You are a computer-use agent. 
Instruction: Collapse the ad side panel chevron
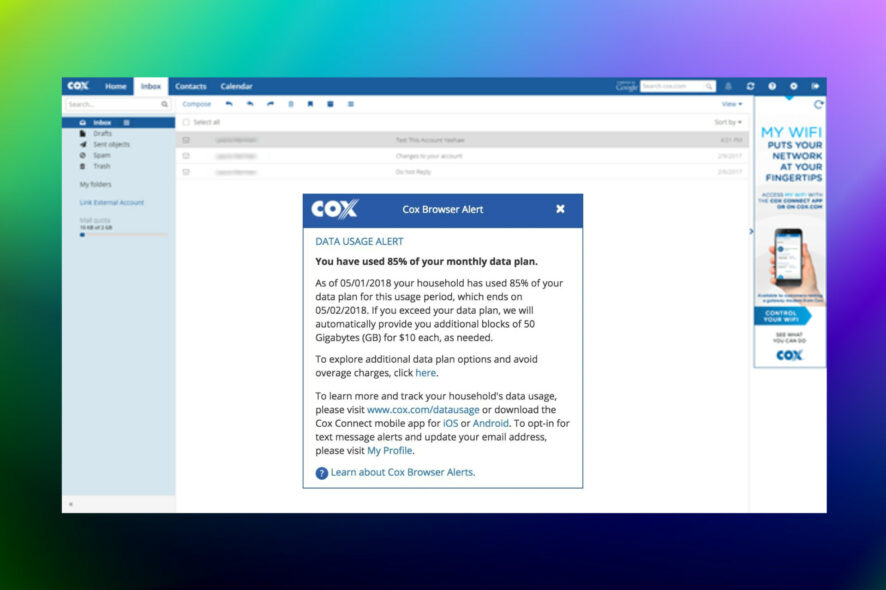click(x=751, y=231)
